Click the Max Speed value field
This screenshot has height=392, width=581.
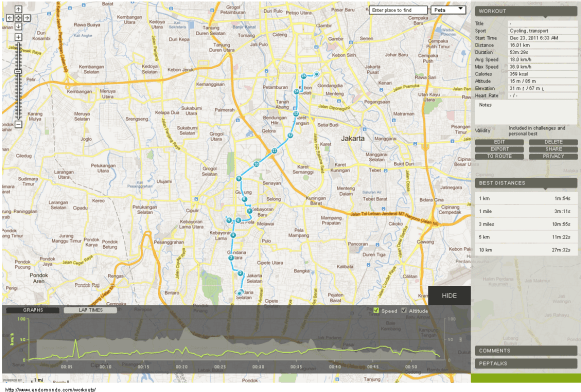point(542,67)
